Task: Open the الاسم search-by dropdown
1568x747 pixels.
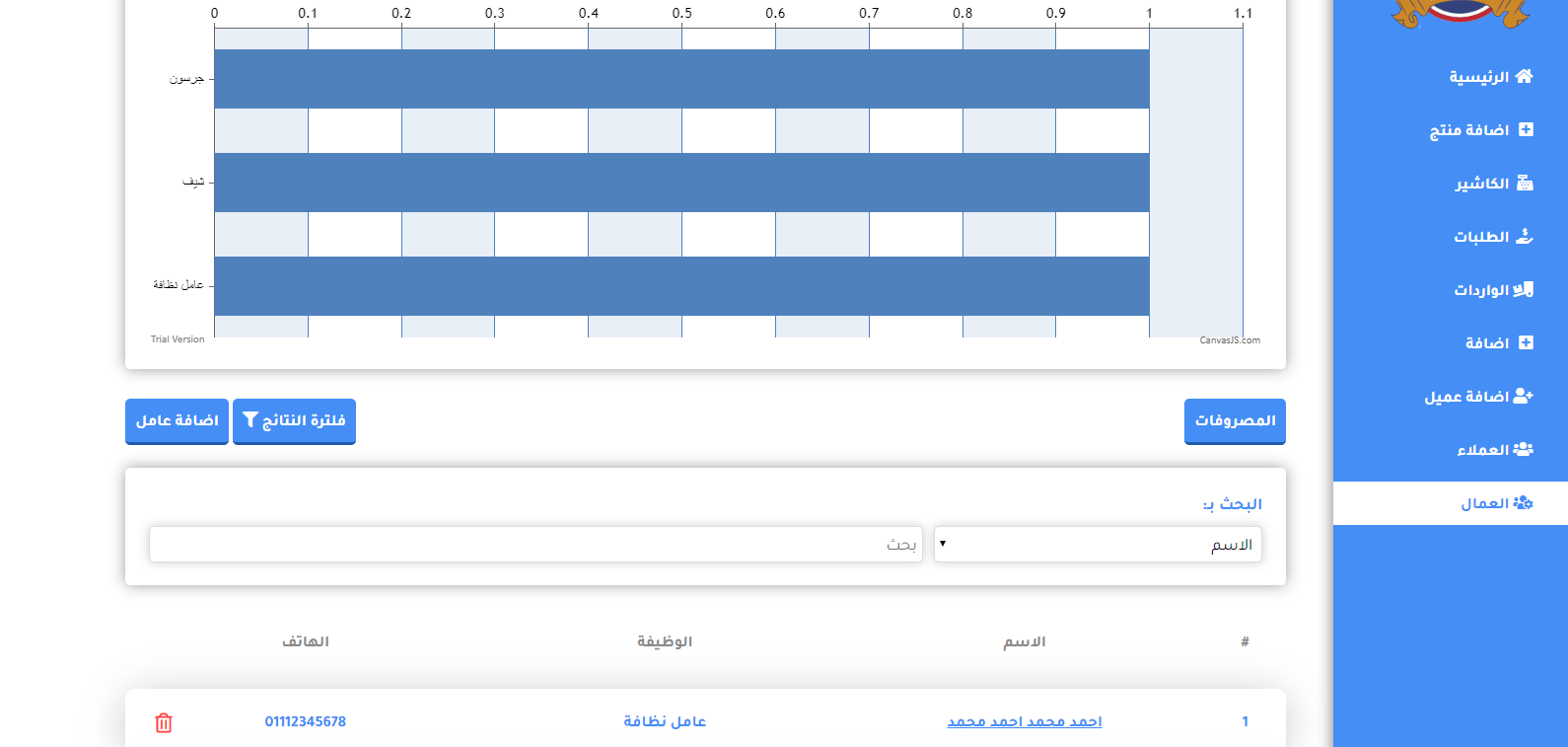Action: 1097,545
